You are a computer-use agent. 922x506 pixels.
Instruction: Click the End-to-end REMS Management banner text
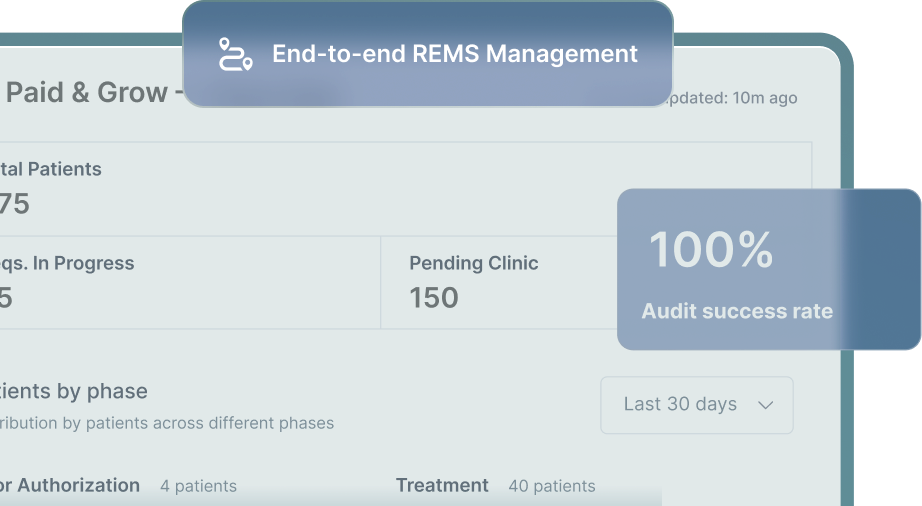[455, 54]
